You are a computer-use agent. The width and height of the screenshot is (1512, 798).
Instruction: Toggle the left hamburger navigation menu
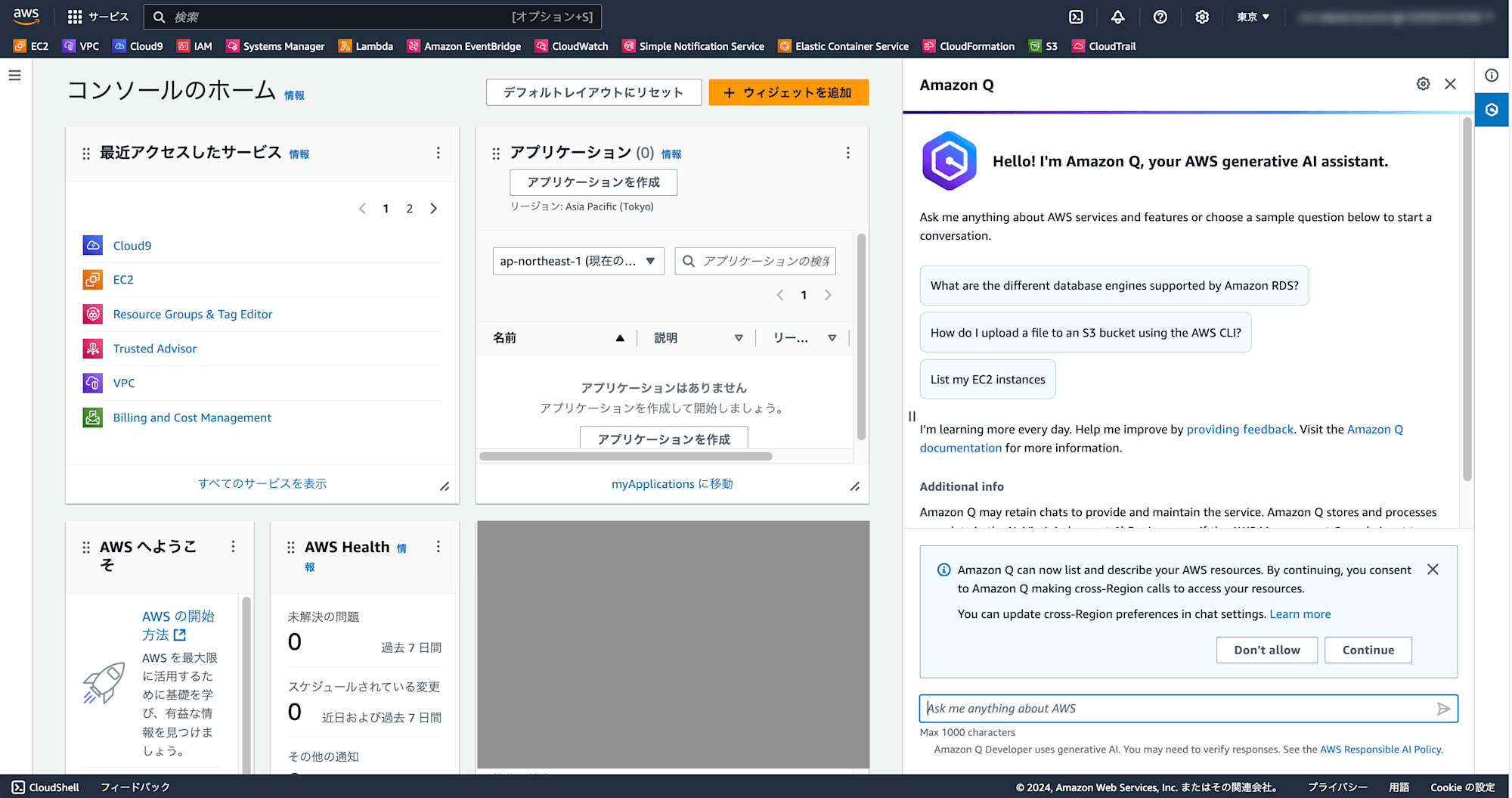click(15, 76)
